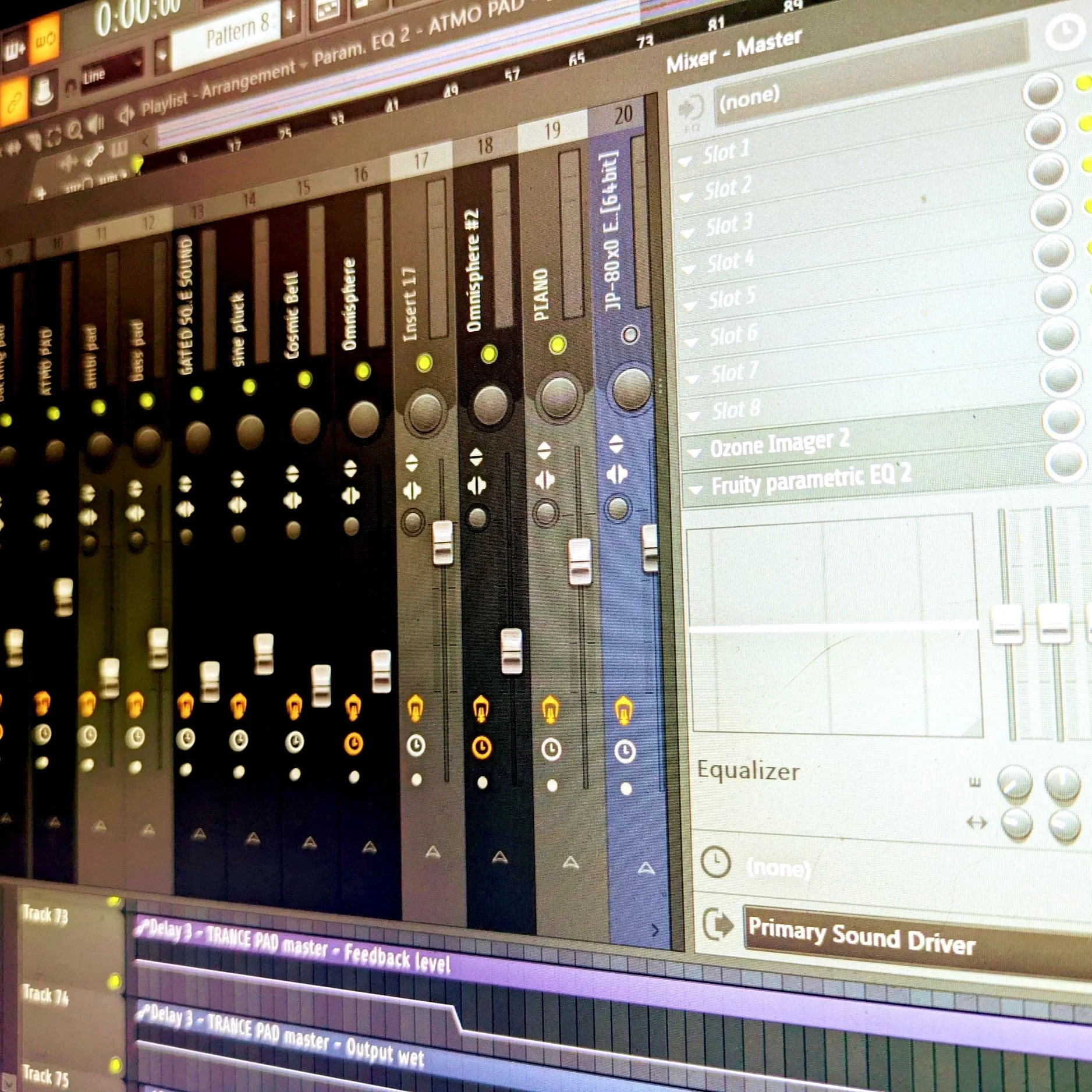Click the send arrow below the PIANO track
Image resolution: width=1092 pixels, height=1092 pixels.
(x=570, y=863)
